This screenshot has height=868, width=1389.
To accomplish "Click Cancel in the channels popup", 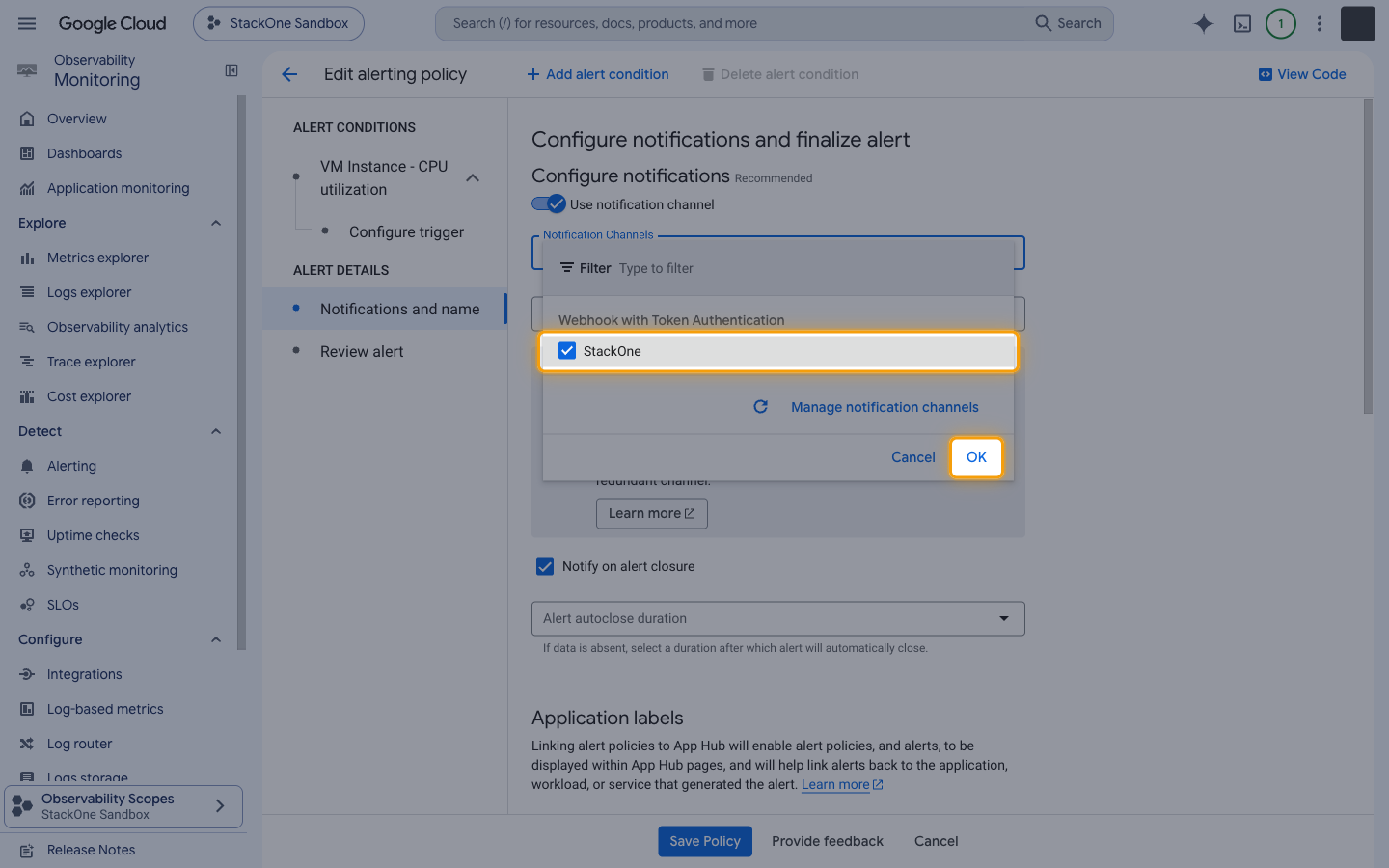I will 913,457.
